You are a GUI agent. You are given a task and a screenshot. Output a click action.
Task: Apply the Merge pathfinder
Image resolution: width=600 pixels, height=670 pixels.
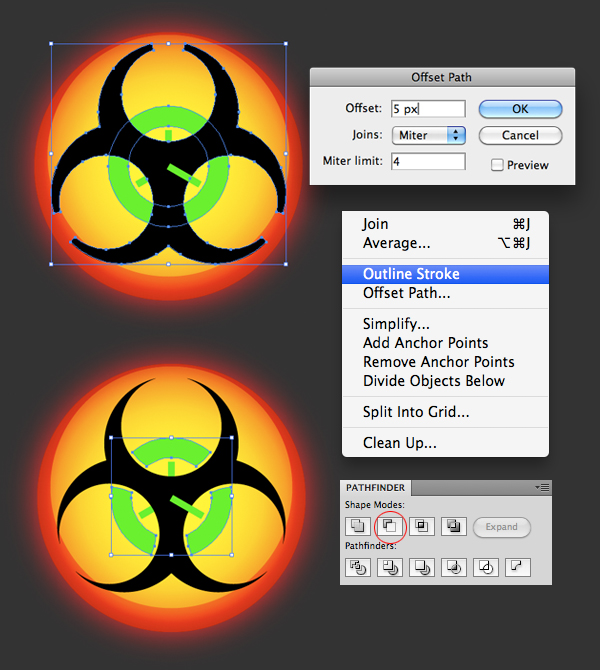[421, 568]
